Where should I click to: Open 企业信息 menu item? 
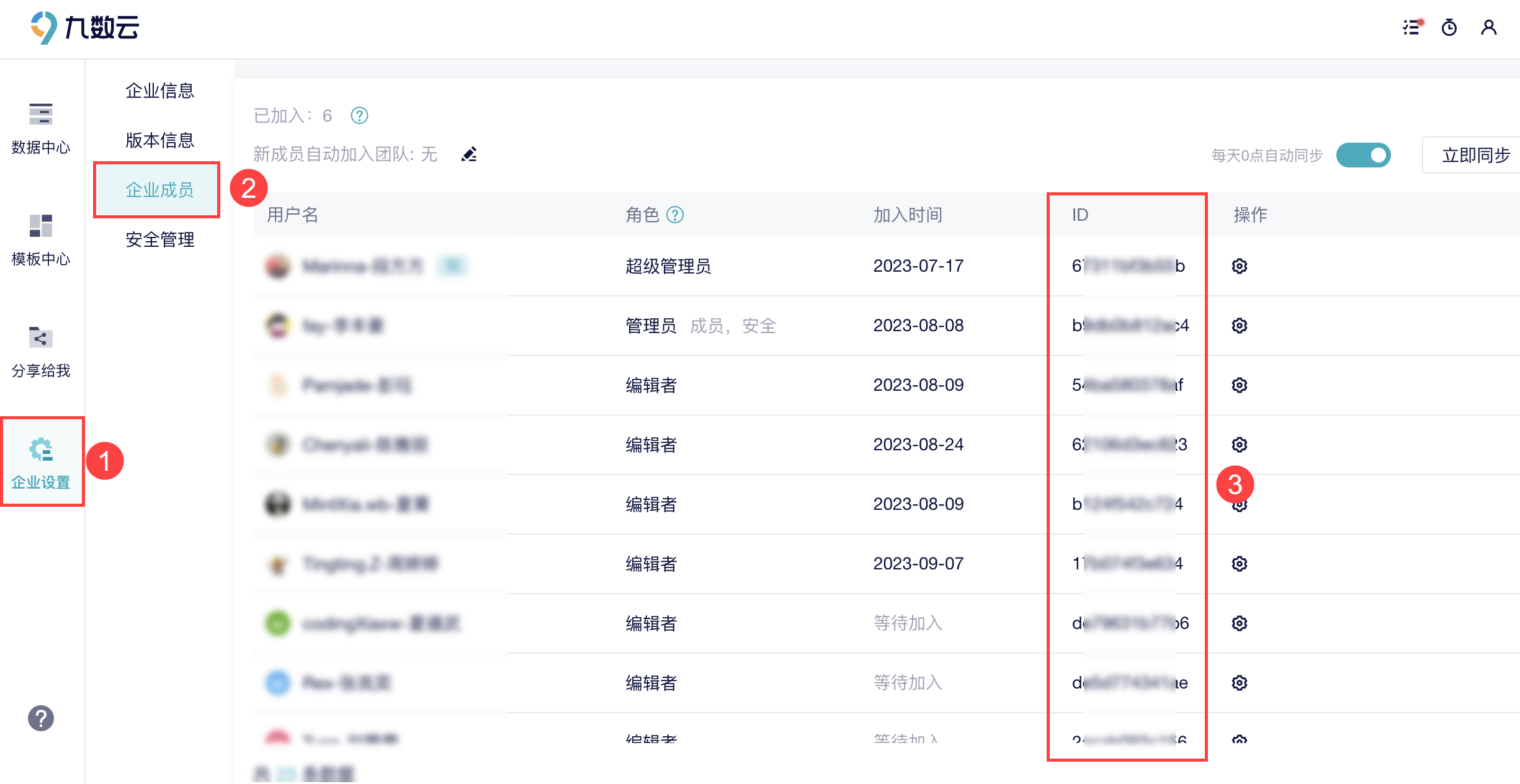(x=159, y=91)
